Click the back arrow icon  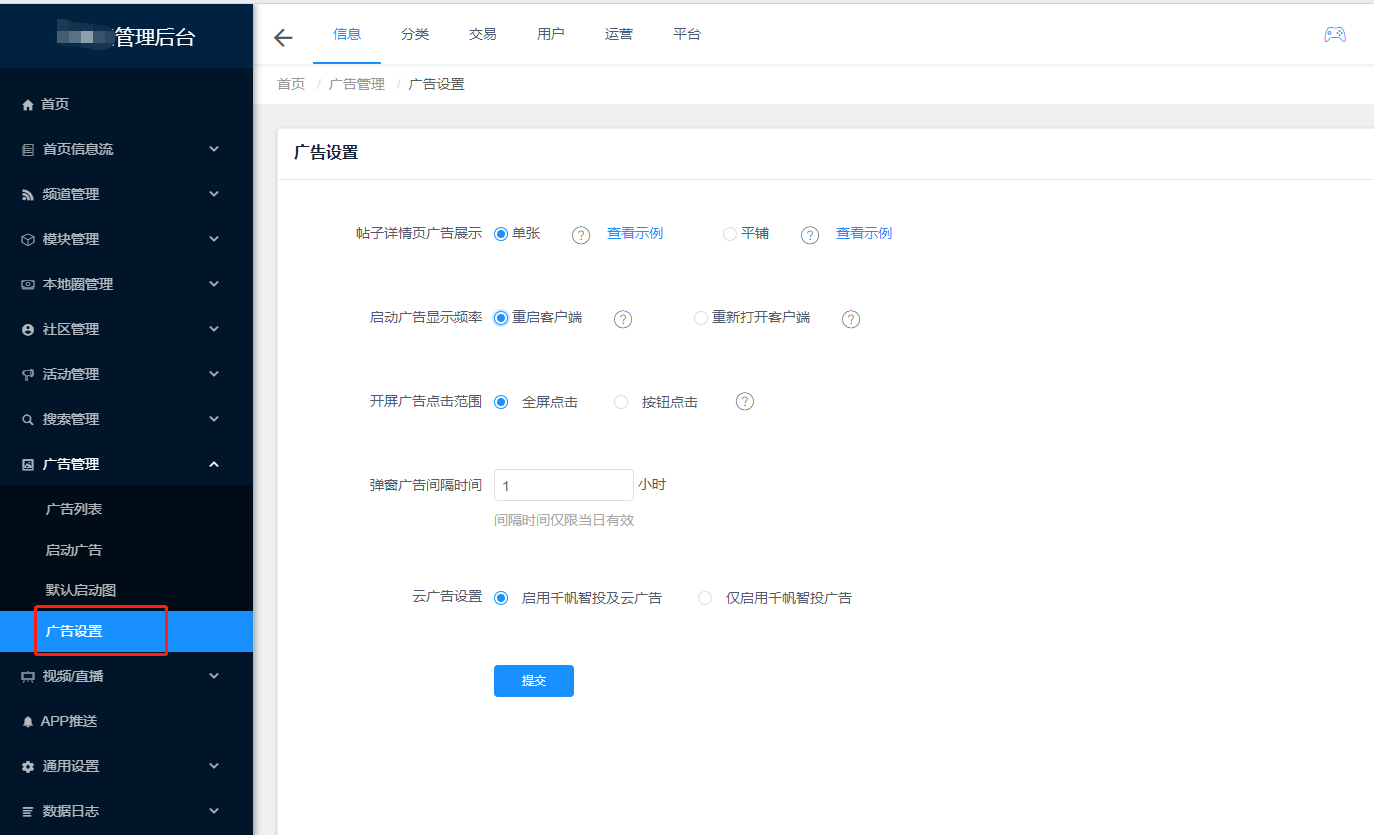283,38
